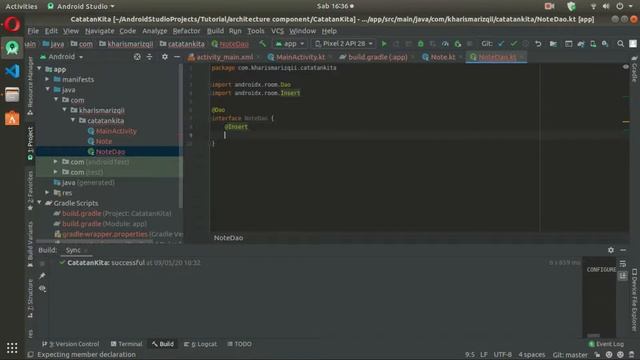This screenshot has width=640, height=360.
Task: Toggle the Z: Structure side panel
Action: (30, 298)
